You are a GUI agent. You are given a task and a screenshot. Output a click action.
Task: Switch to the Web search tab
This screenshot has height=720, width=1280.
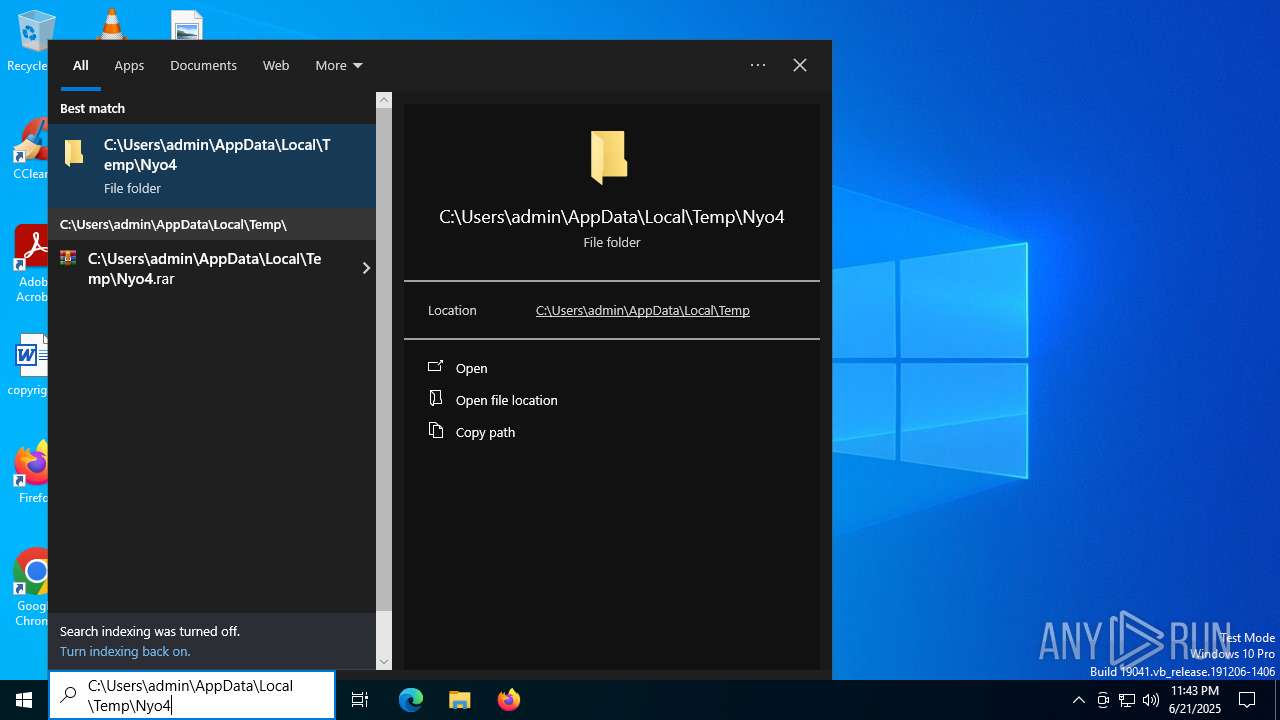(x=276, y=65)
